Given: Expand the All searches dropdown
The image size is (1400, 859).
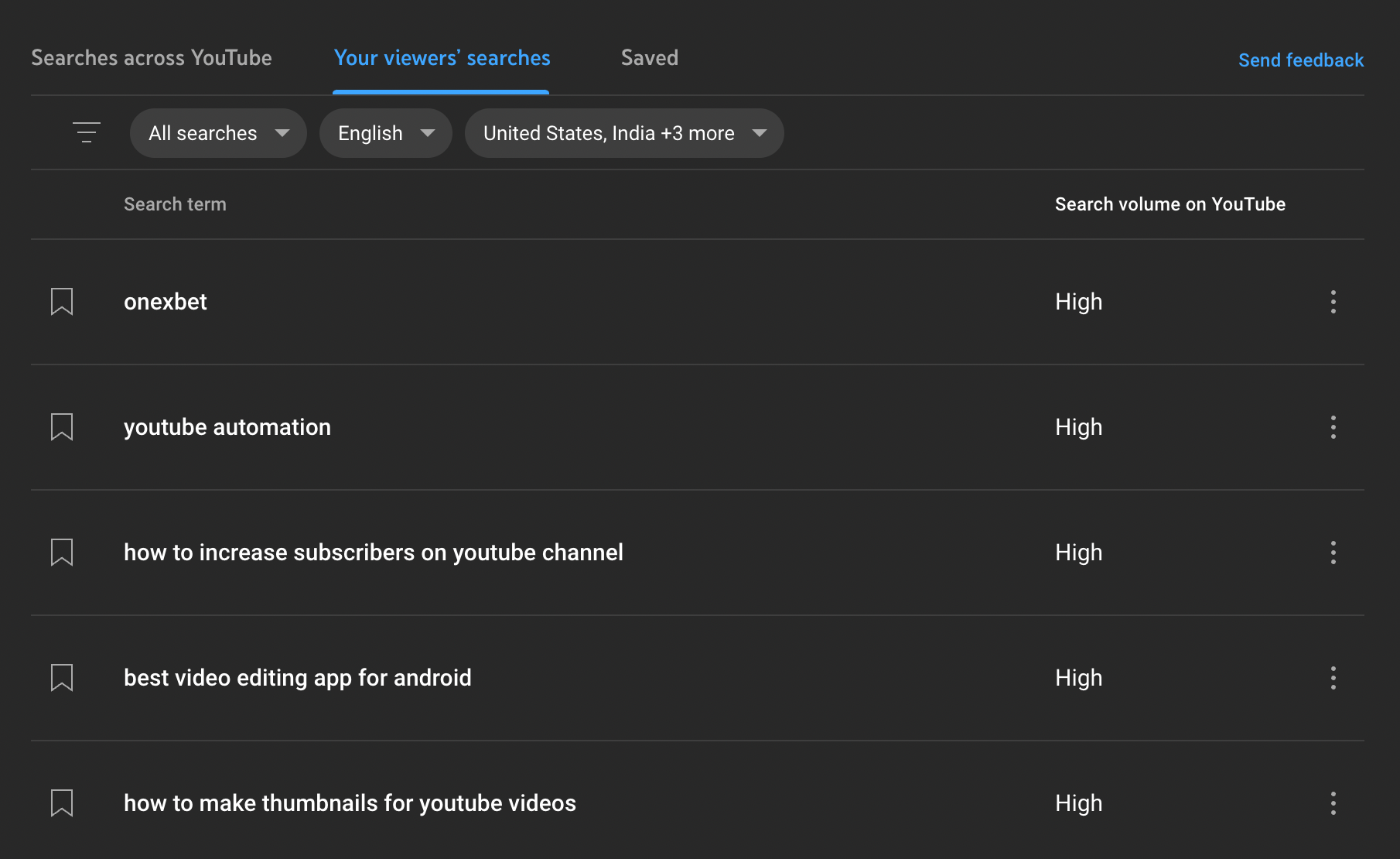Looking at the screenshot, I should click(218, 133).
